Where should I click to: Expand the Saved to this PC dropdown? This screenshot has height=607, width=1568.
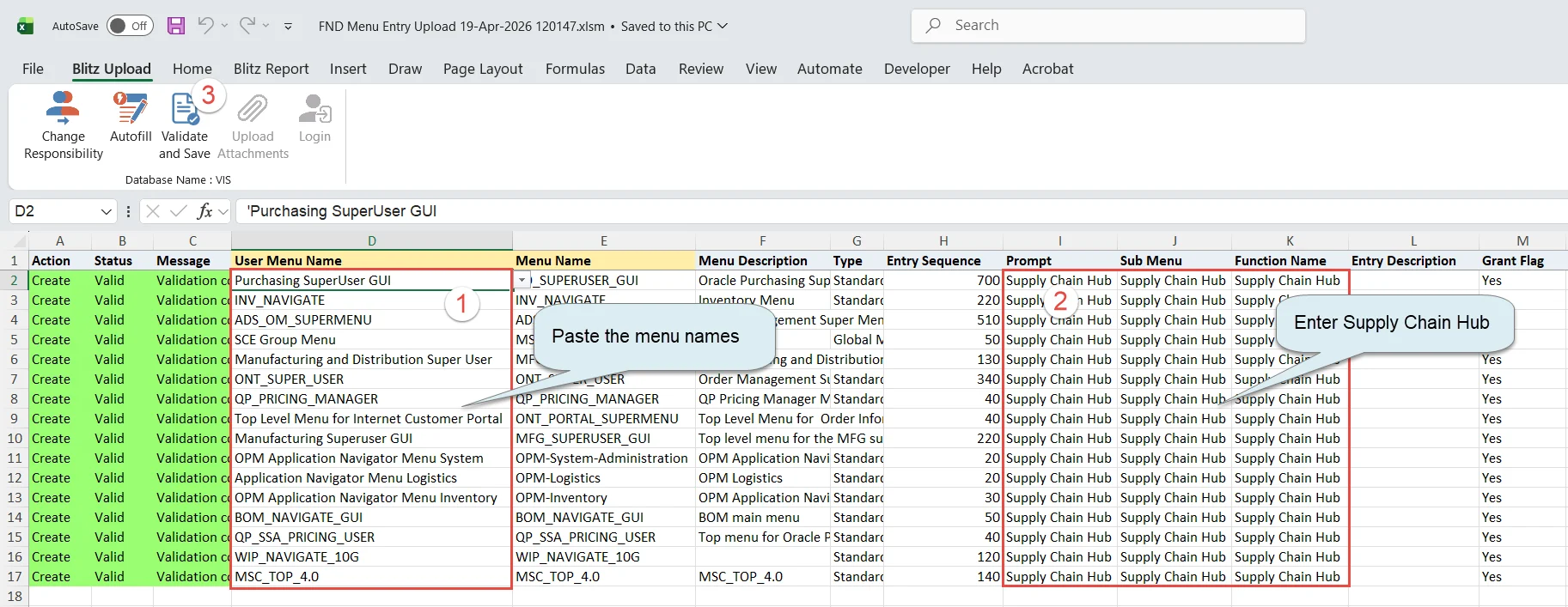[x=723, y=26]
